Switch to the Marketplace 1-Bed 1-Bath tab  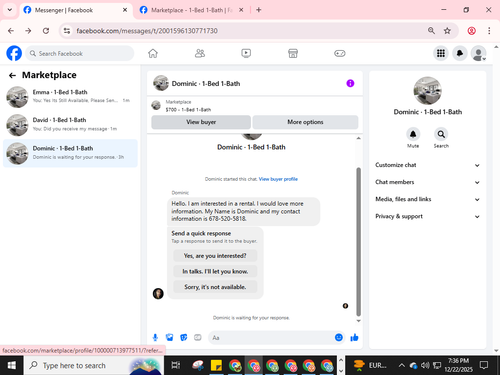(192, 10)
